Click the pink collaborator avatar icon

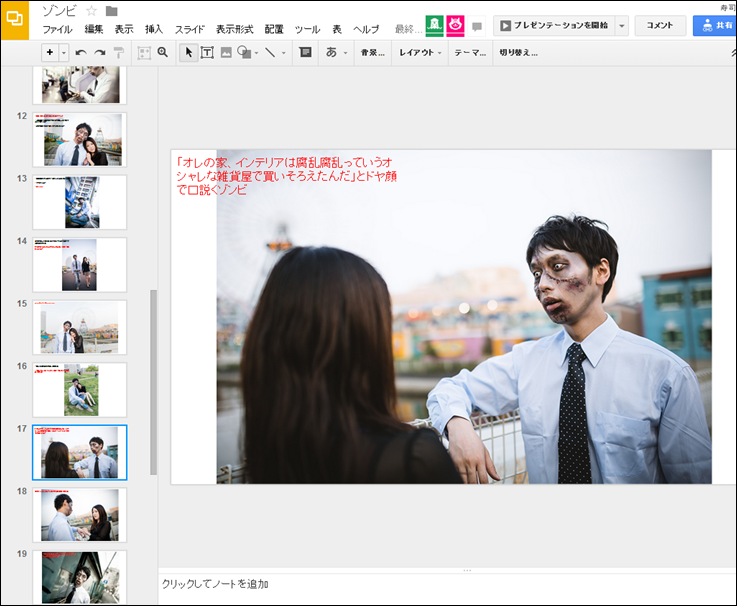pos(455,25)
